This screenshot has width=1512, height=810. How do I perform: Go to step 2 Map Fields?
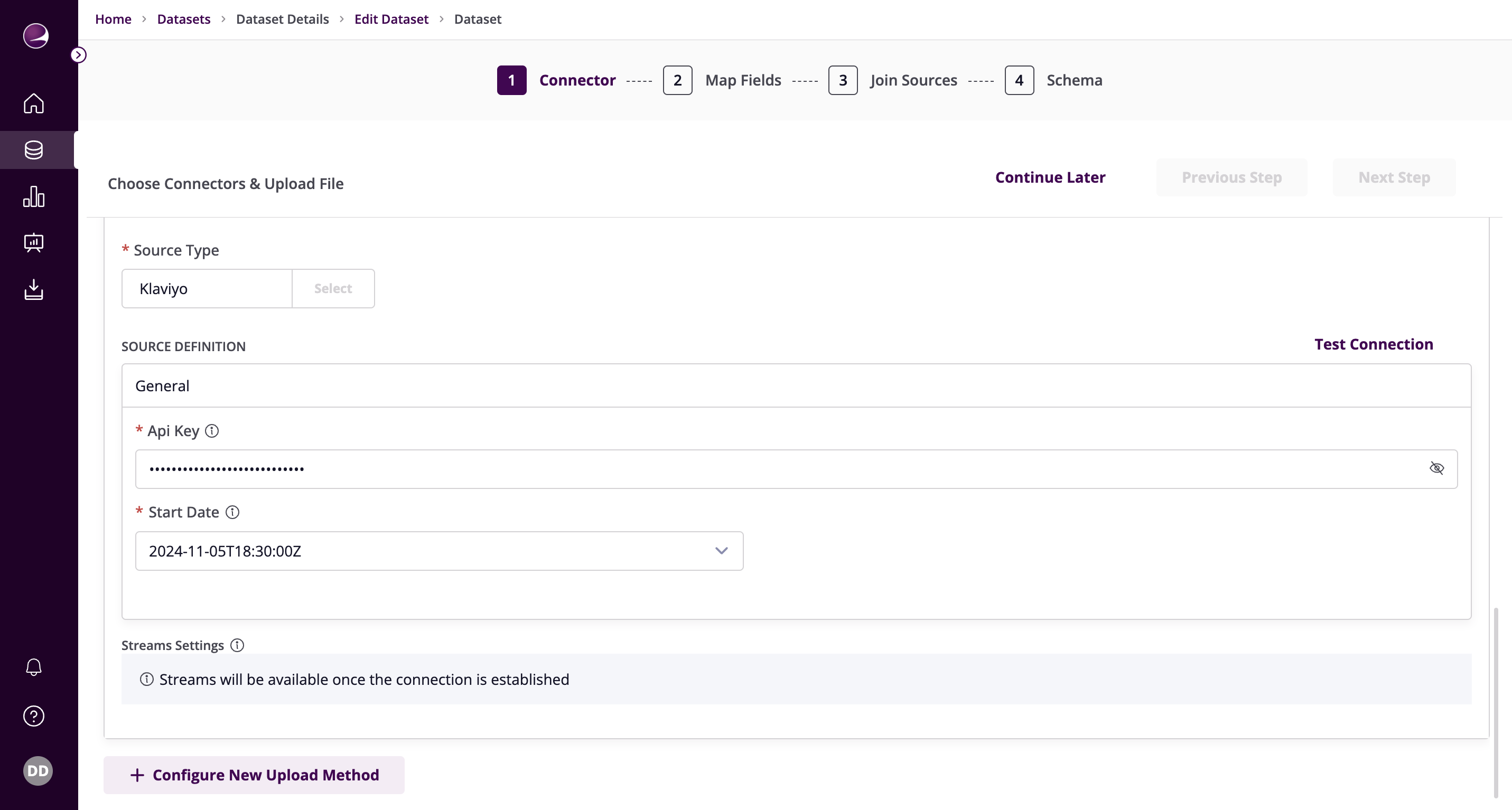tap(677, 80)
